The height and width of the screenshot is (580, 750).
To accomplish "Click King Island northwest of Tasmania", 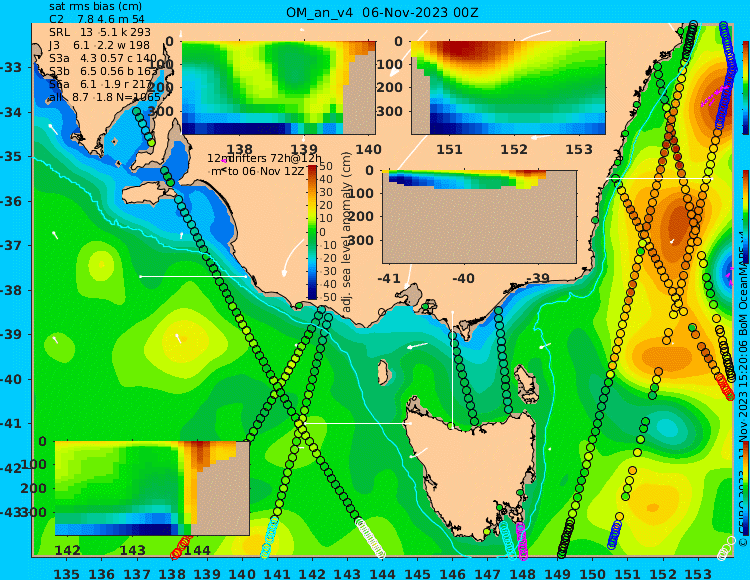I will click(x=383, y=372).
